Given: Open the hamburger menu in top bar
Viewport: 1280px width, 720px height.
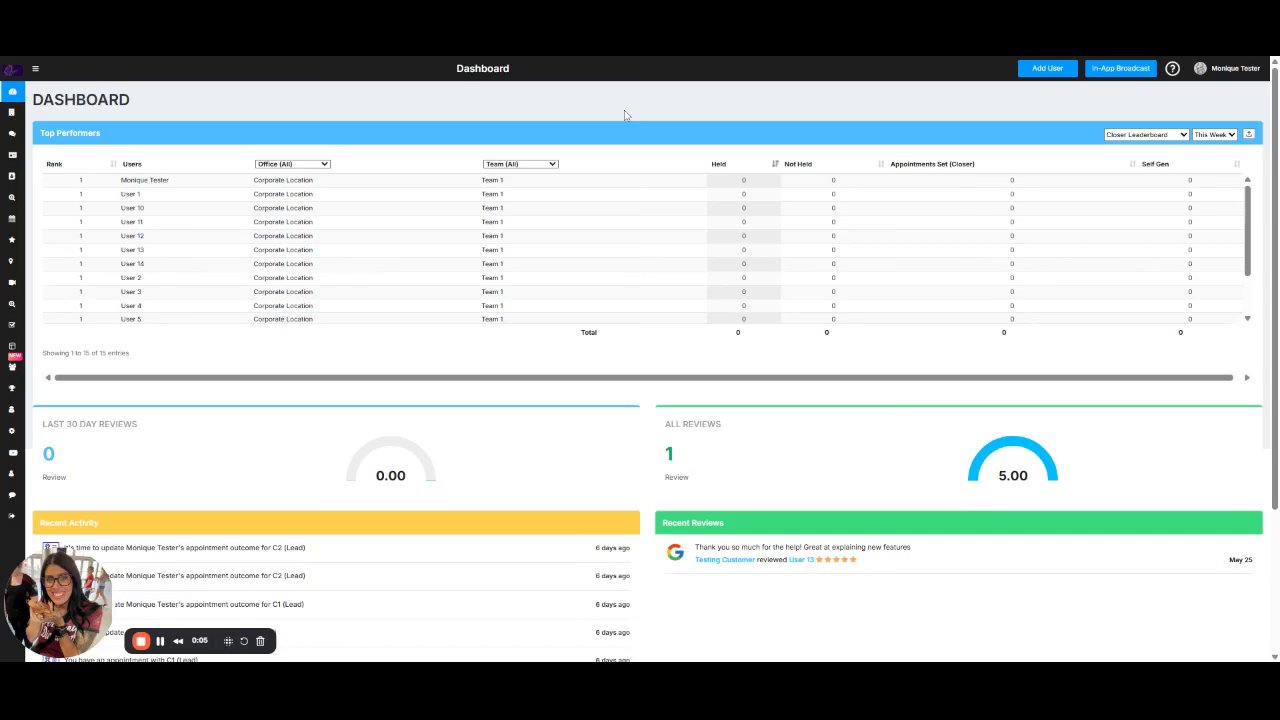Looking at the screenshot, I should coord(35,69).
